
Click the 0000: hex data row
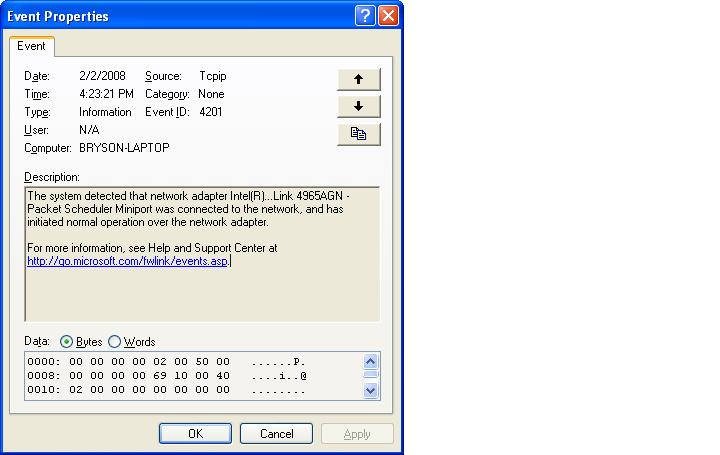click(166, 362)
